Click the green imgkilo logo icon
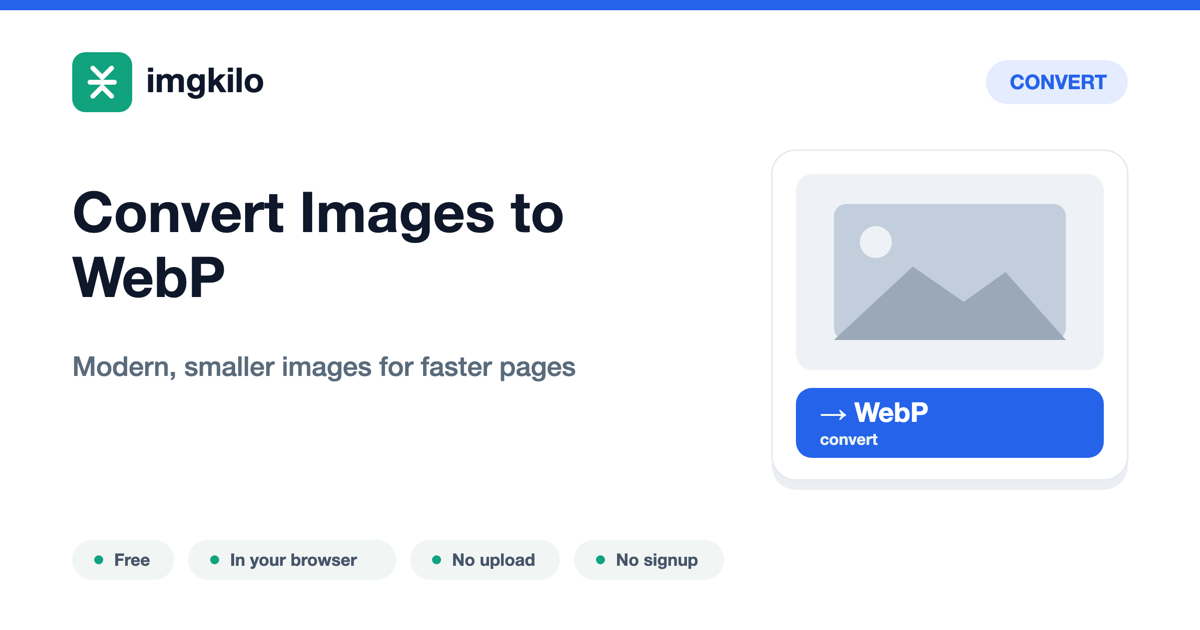This screenshot has height=630, width=1200. point(102,82)
